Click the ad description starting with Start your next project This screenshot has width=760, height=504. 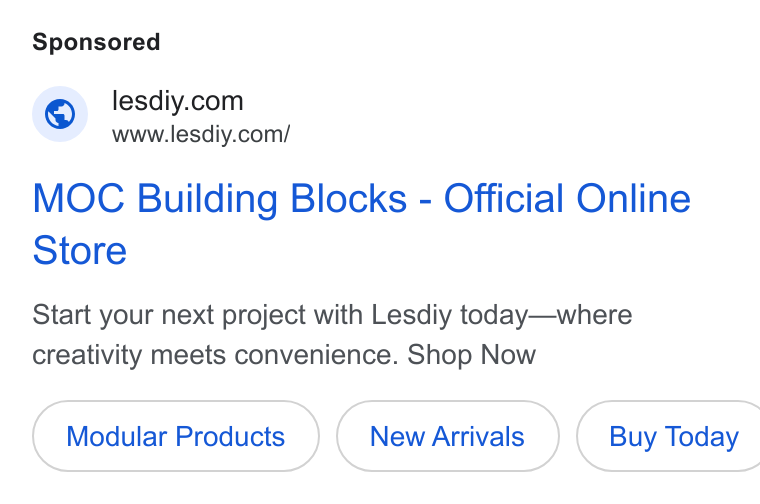pyautogui.click(x=332, y=335)
